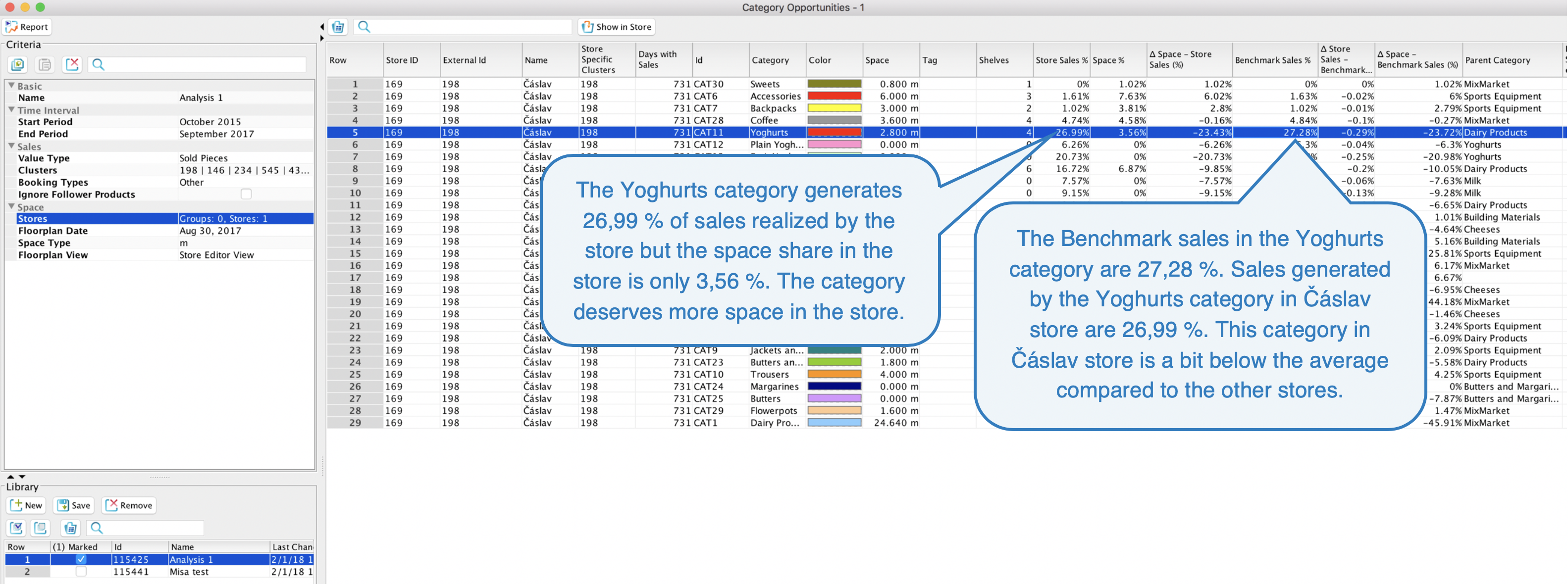Click the Save button in Library
Screen dimensions: 1568x584
73,505
